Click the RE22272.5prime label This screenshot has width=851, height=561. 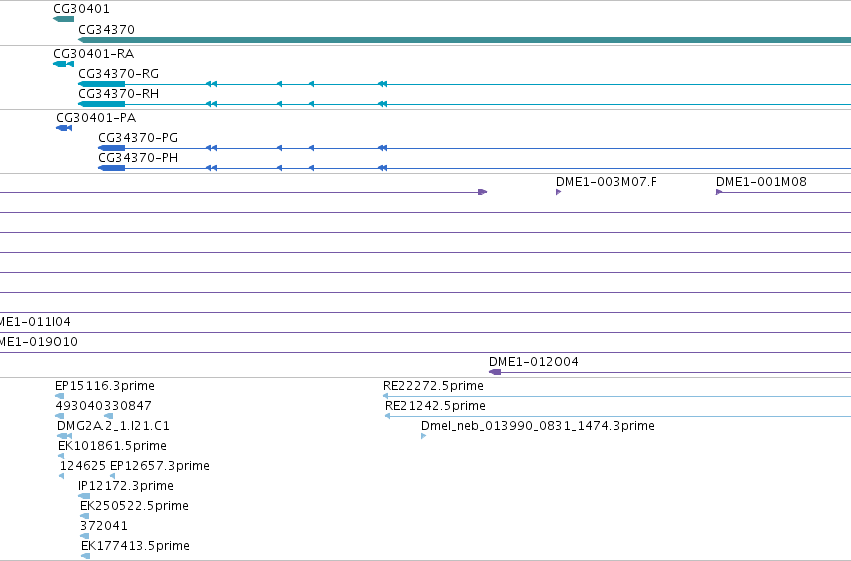[433, 386]
